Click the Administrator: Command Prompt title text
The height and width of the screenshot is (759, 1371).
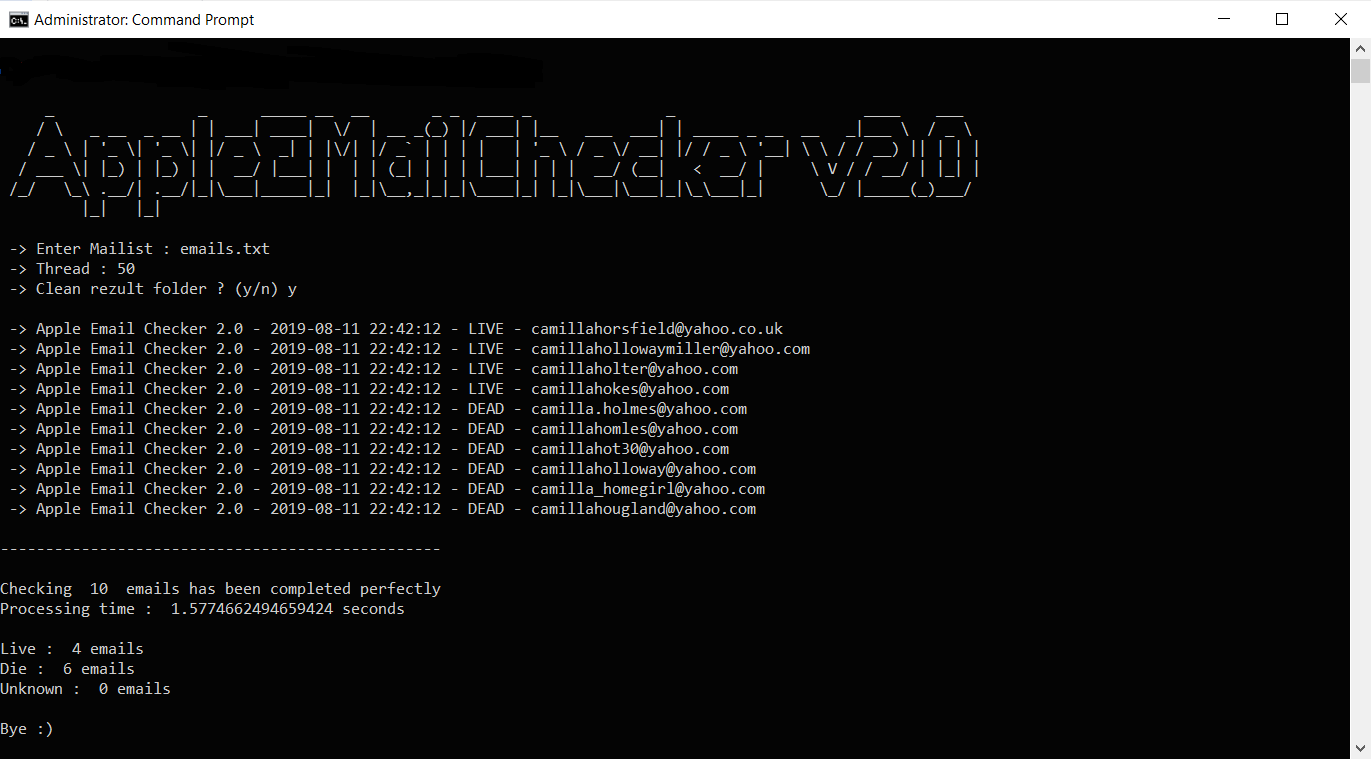(x=144, y=19)
